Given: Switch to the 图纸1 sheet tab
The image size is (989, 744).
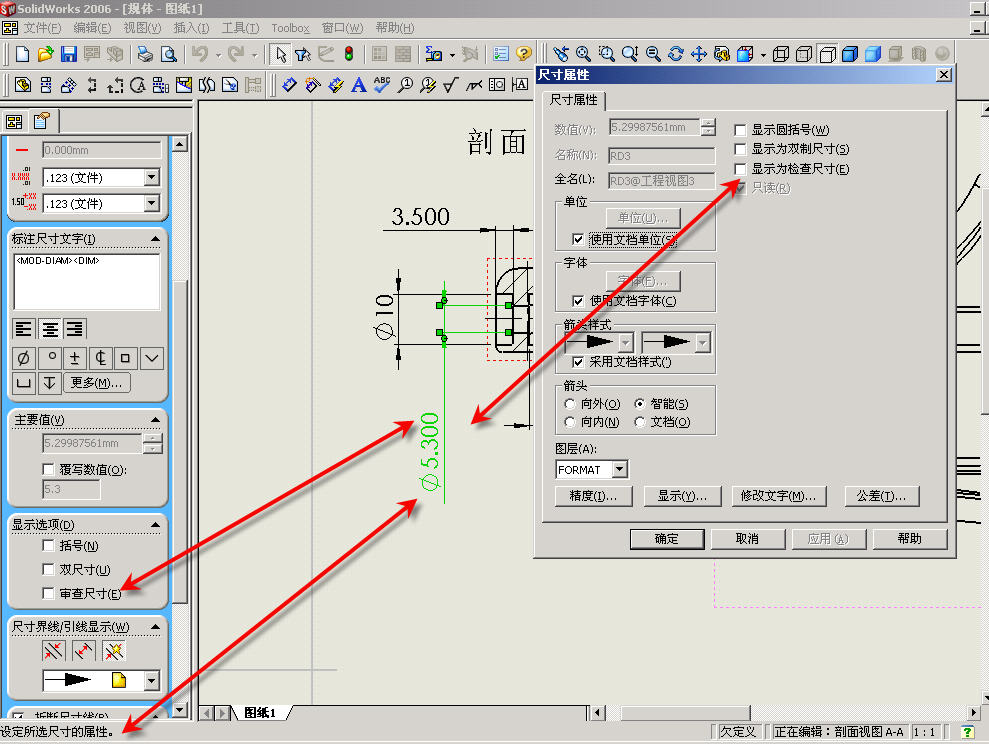Looking at the screenshot, I should point(260,712).
